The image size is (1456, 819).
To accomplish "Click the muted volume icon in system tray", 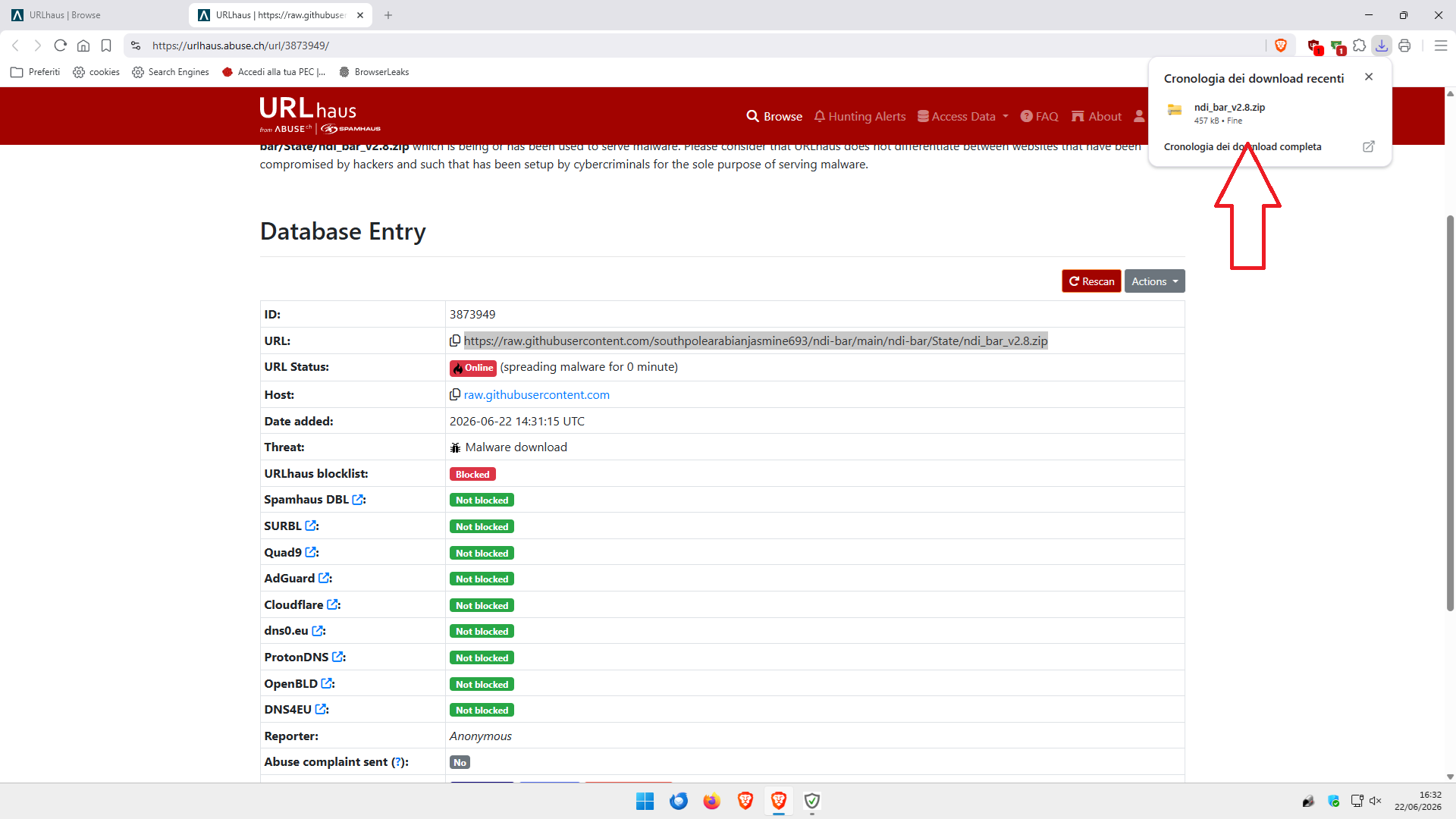I will pos(1376,801).
